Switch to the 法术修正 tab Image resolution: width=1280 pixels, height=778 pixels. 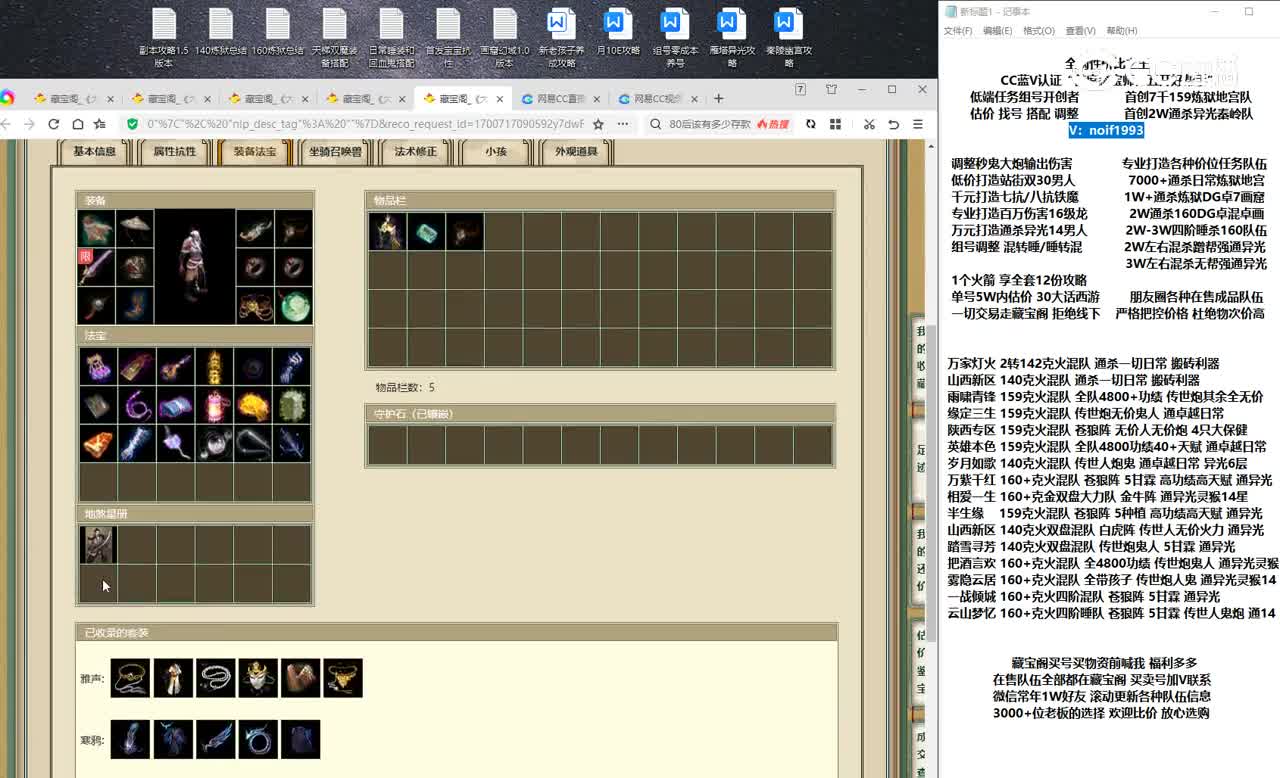tap(416, 152)
